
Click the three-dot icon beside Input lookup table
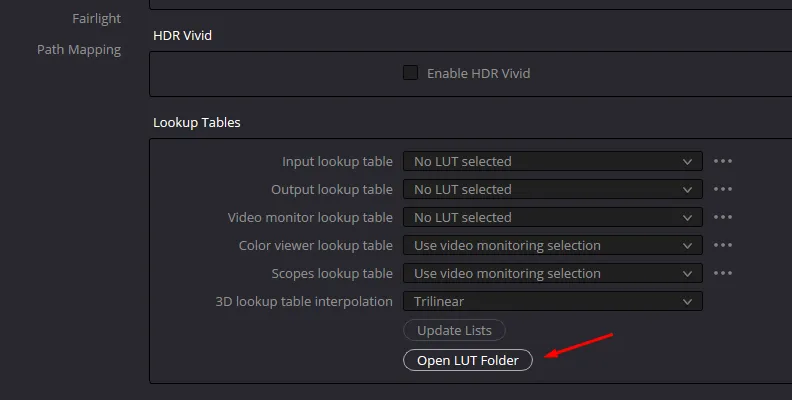723,161
